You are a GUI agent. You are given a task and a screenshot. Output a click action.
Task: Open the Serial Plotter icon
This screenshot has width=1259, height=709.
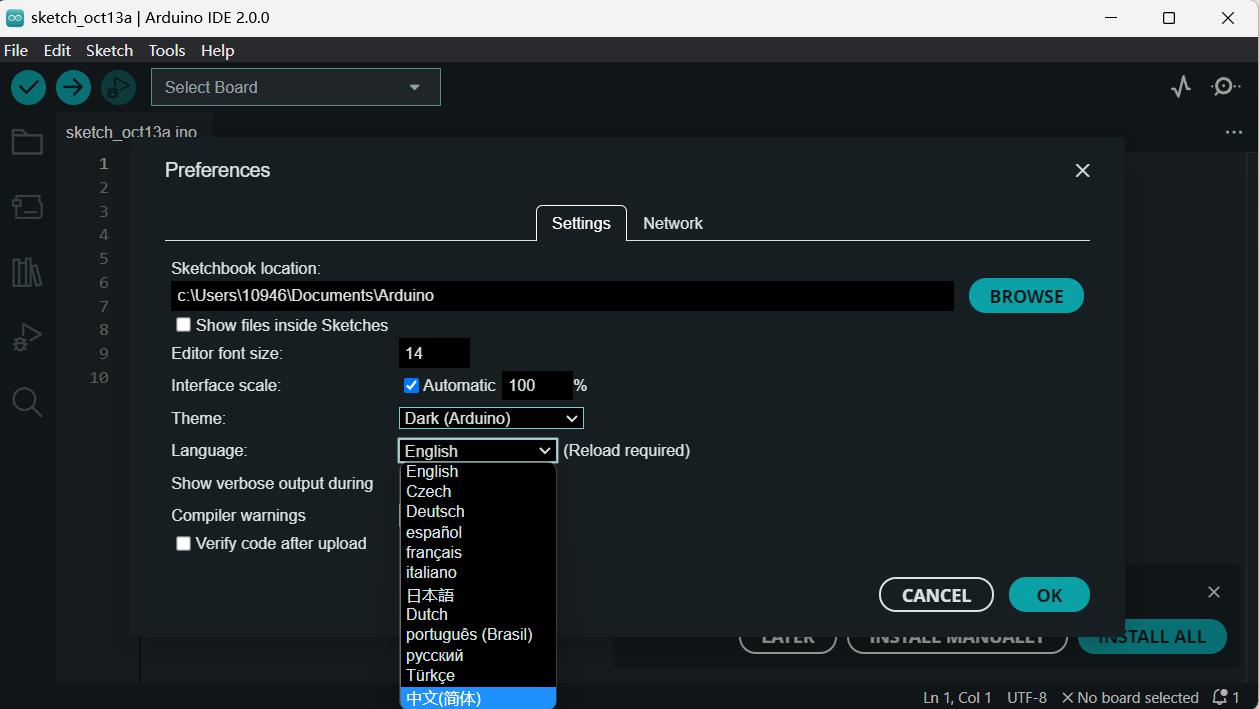tap(1181, 87)
